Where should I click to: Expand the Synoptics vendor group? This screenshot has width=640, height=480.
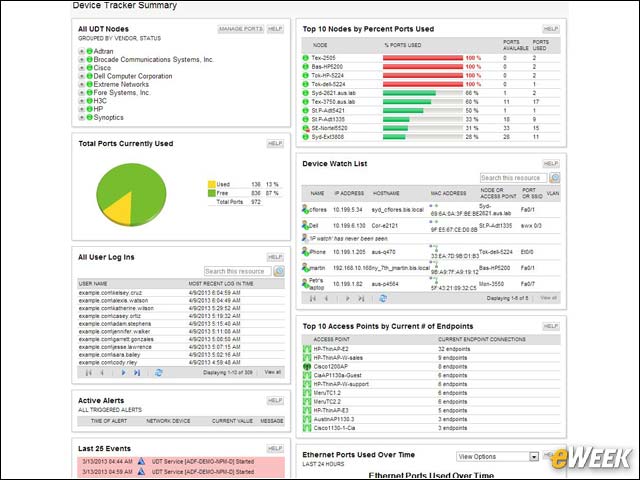coord(82,118)
